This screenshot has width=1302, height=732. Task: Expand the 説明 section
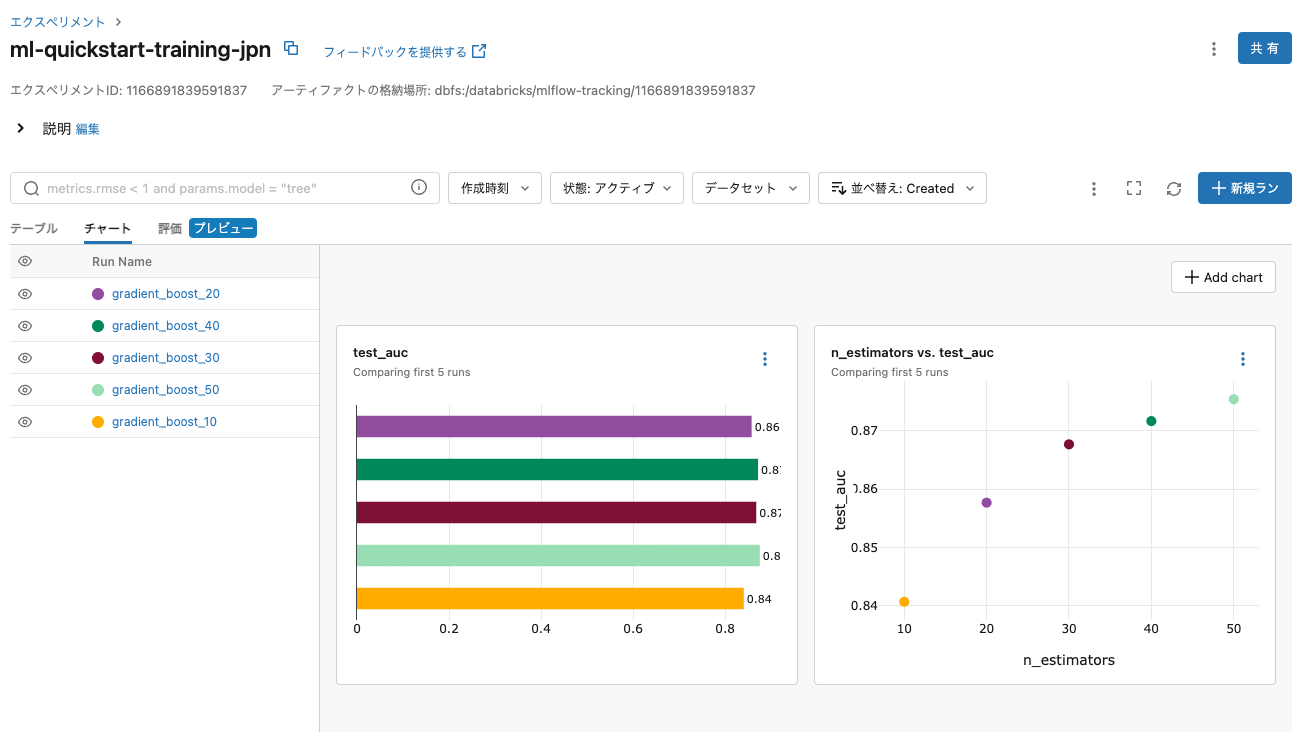tap(21, 128)
